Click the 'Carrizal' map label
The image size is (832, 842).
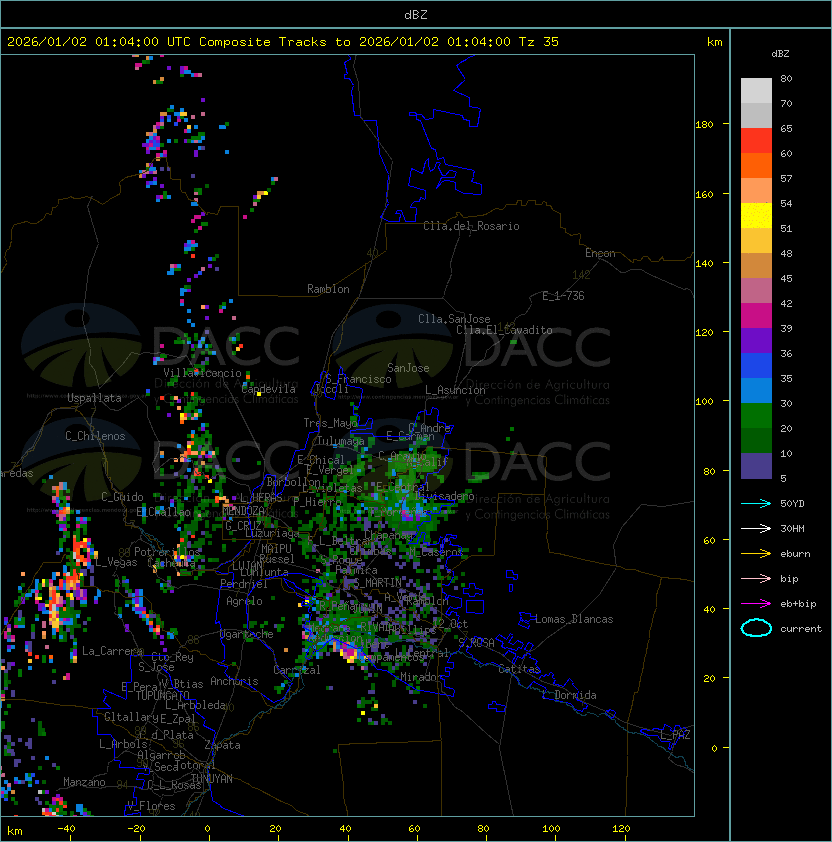[297, 670]
